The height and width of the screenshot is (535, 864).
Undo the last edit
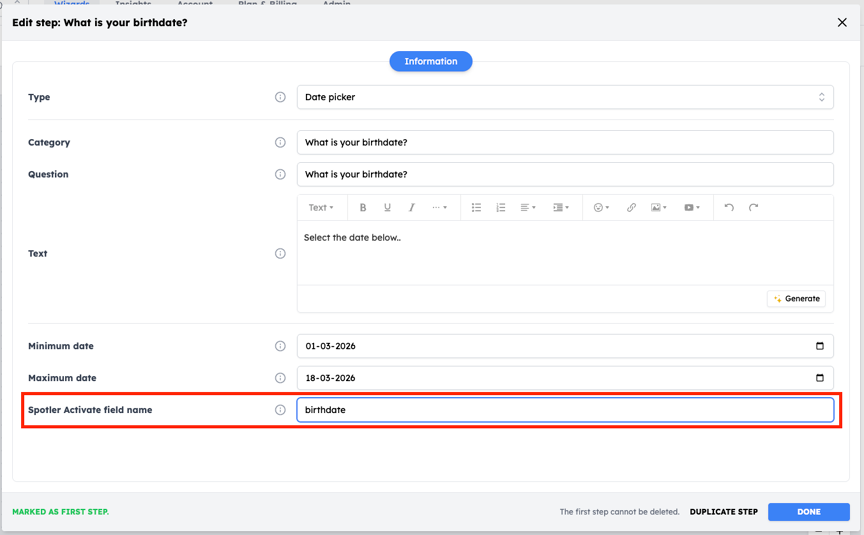[x=729, y=208]
